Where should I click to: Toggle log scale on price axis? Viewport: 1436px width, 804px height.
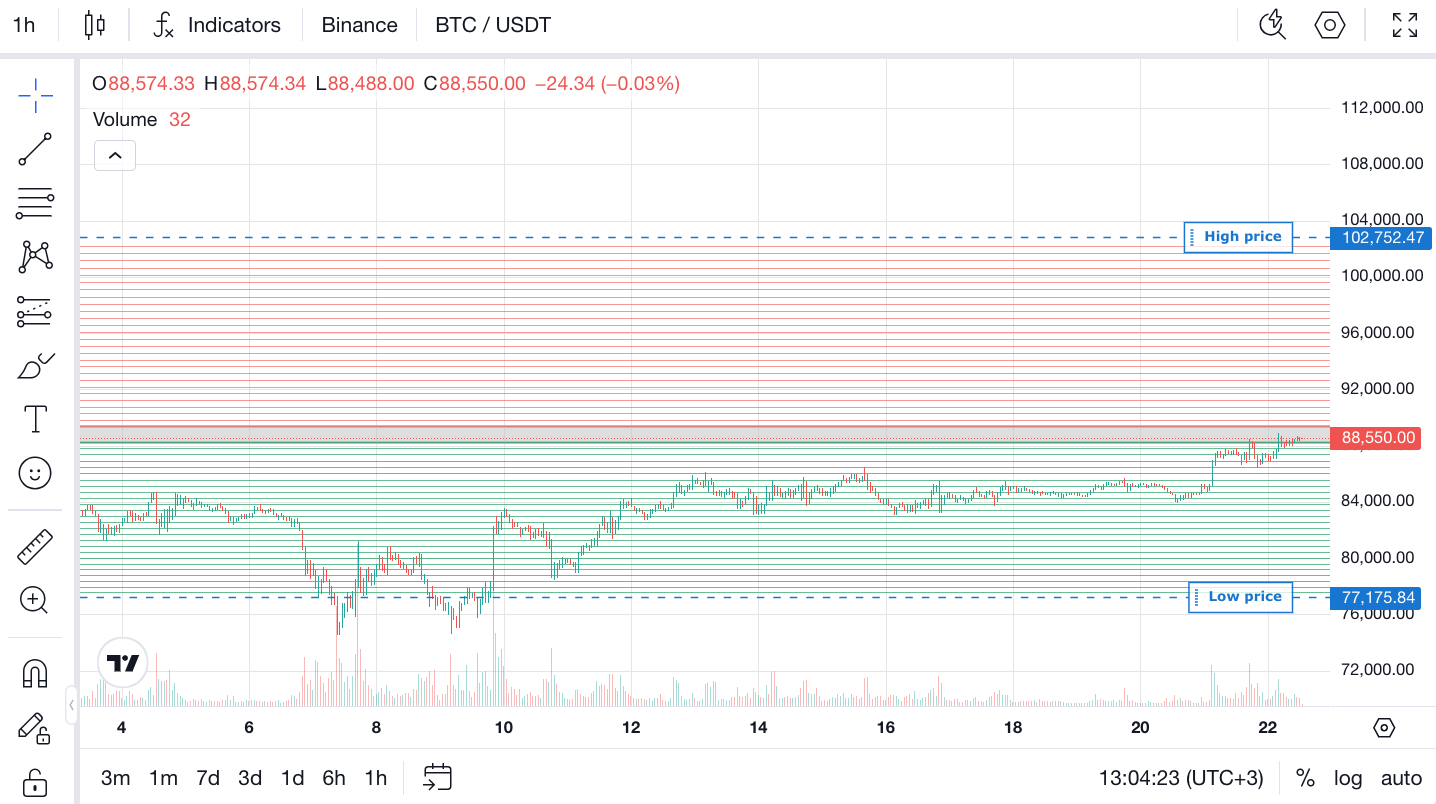pos(1348,778)
